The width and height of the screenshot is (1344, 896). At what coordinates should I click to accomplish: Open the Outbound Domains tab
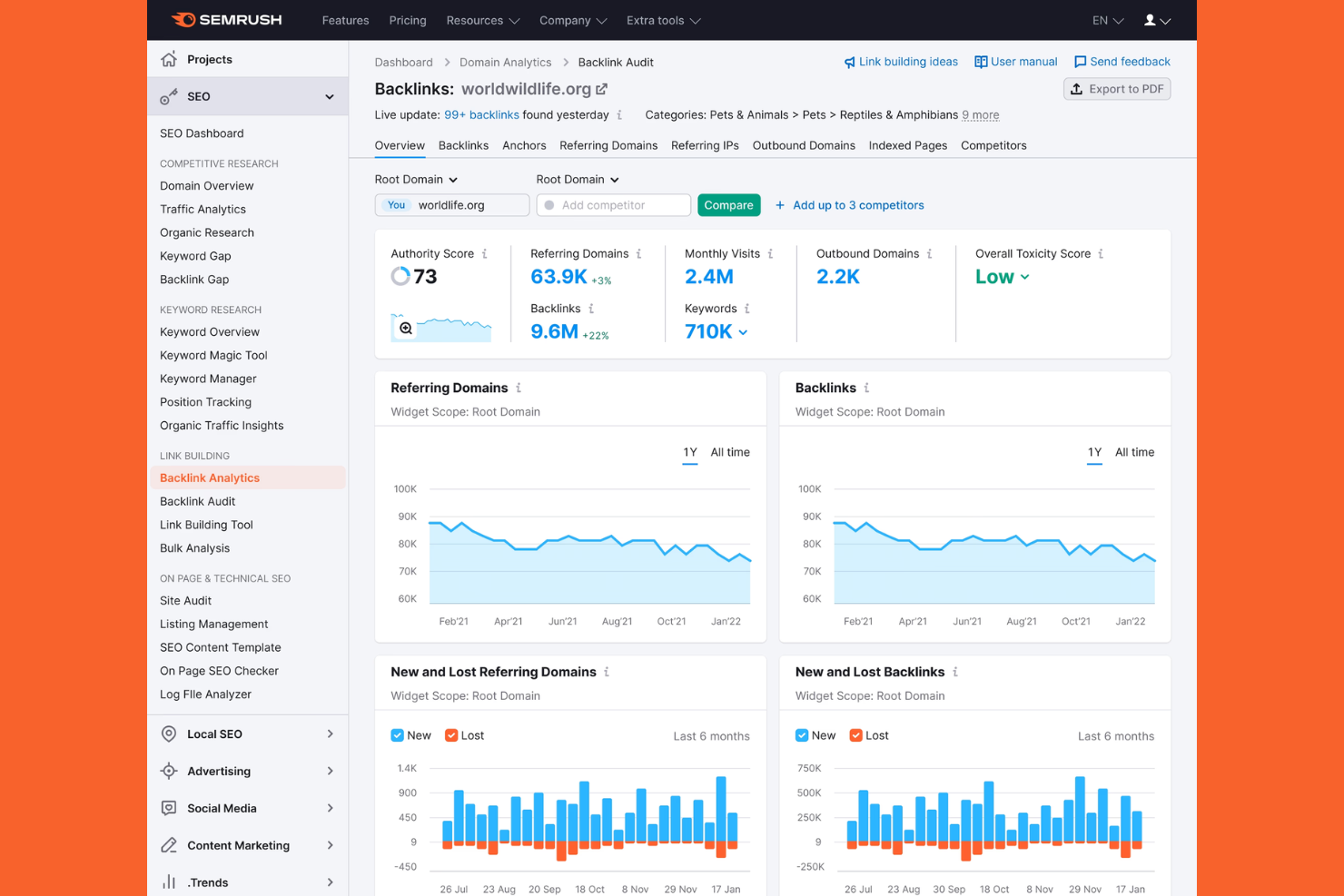point(804,145)
